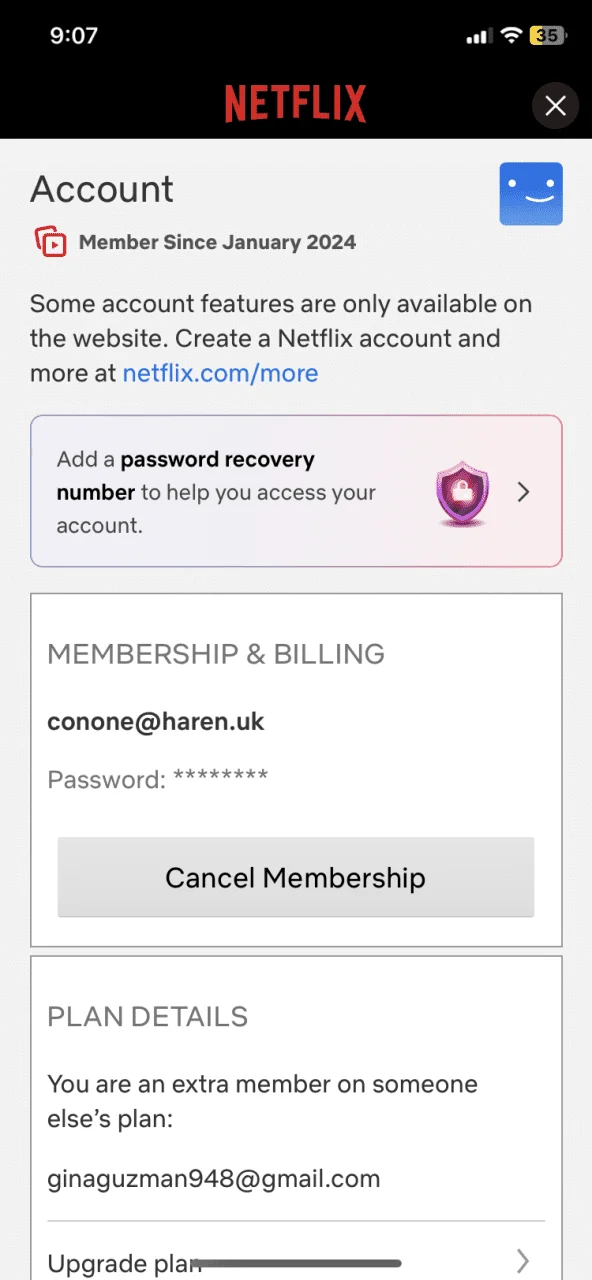Select the conone@haren.uk email address
592x1280 pixels.
click(156, 721)
